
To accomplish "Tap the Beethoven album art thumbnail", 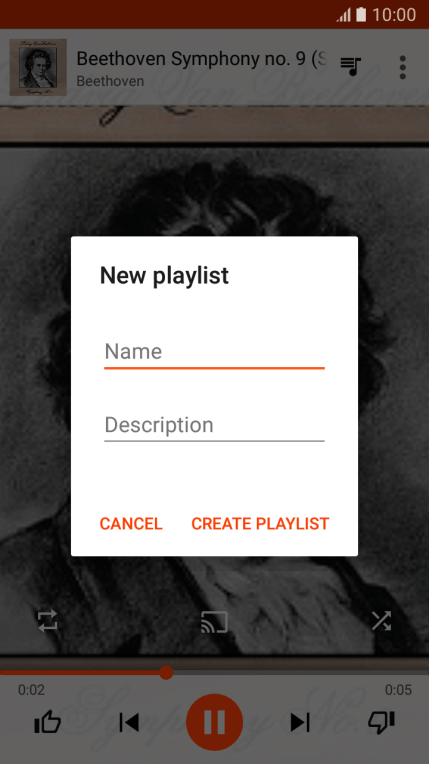I will pos(38,67).
